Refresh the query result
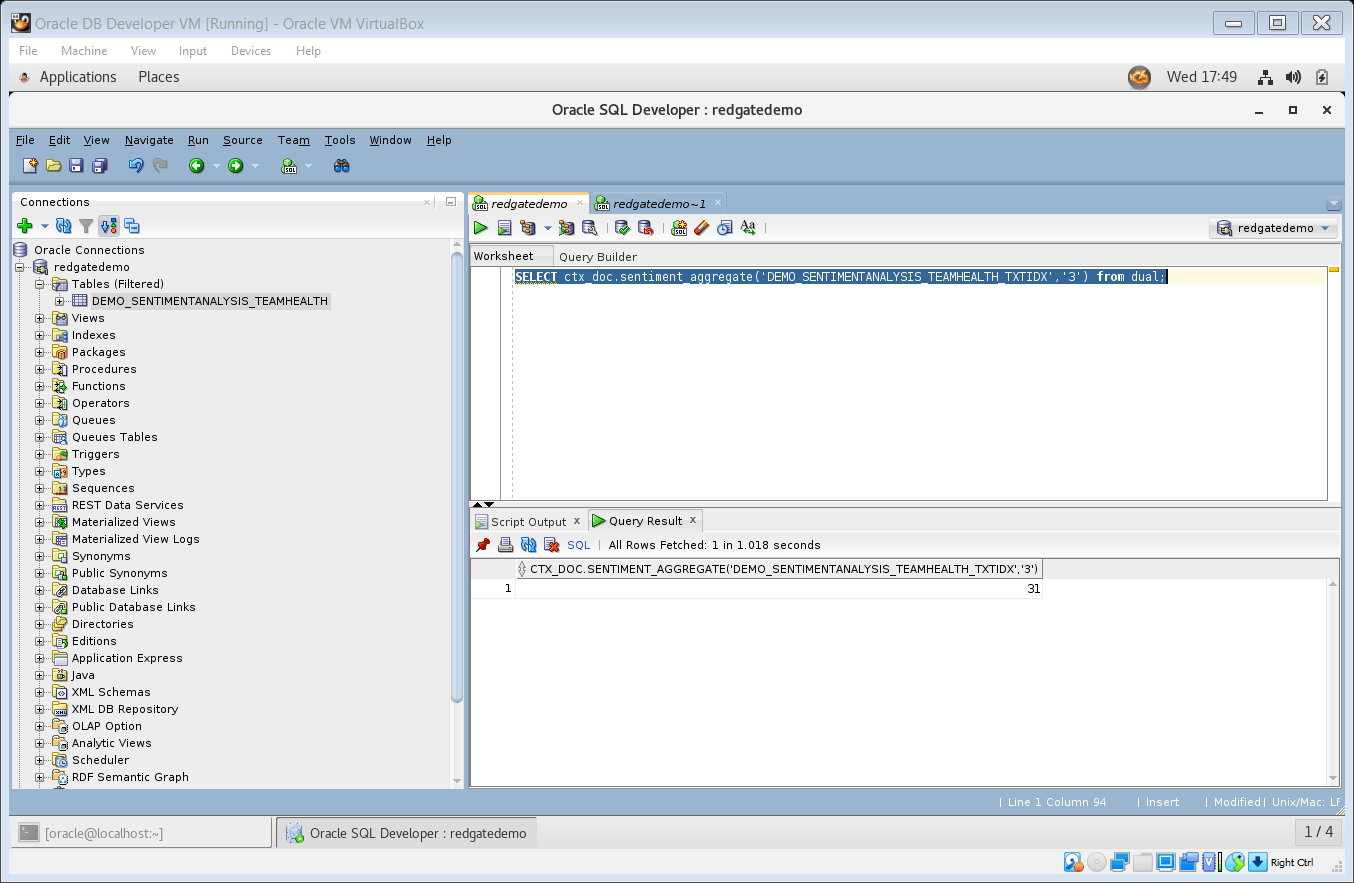Screen dimensions: 1354x883 point(529,545)
